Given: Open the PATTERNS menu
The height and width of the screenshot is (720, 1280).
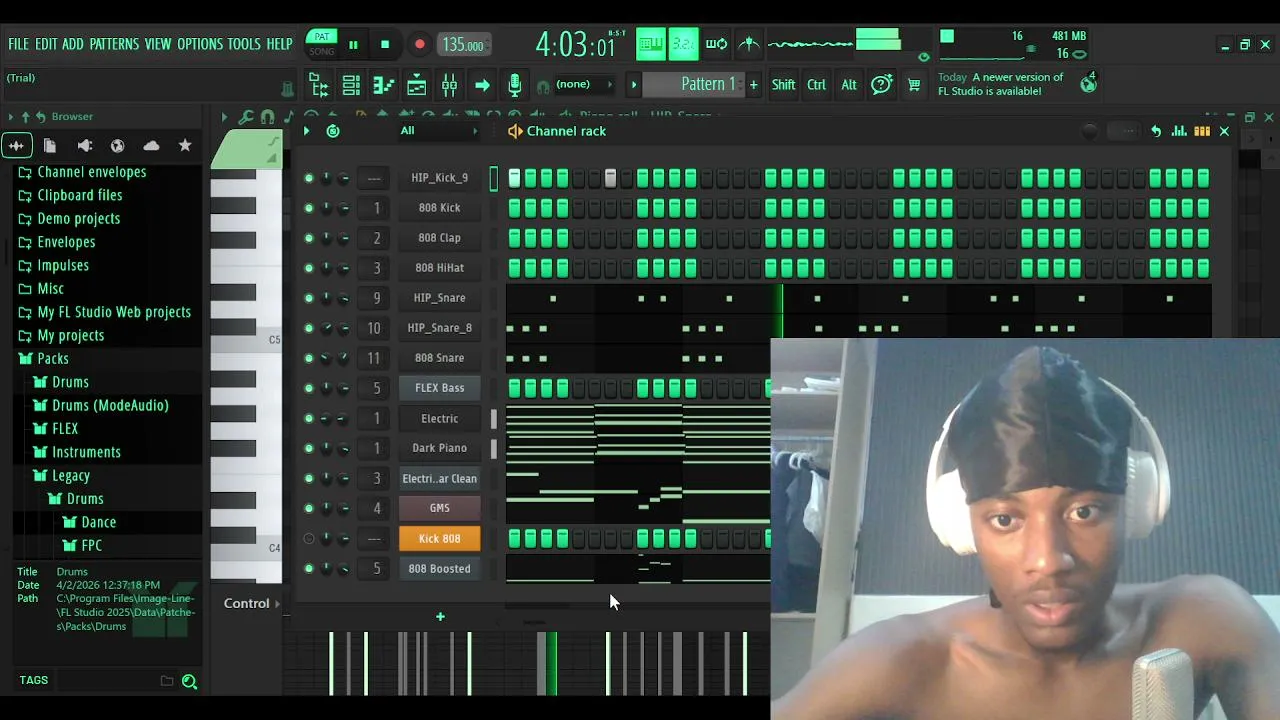Looking at the screenshot, I should [x=114, y=44].
